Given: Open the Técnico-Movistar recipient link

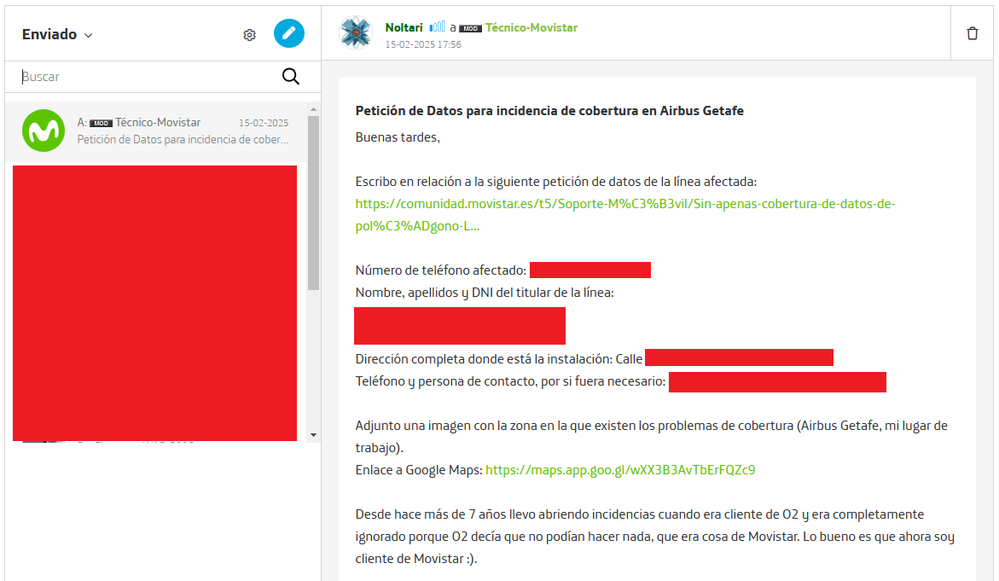Looking at the screenshot, I should coord(533,27).
